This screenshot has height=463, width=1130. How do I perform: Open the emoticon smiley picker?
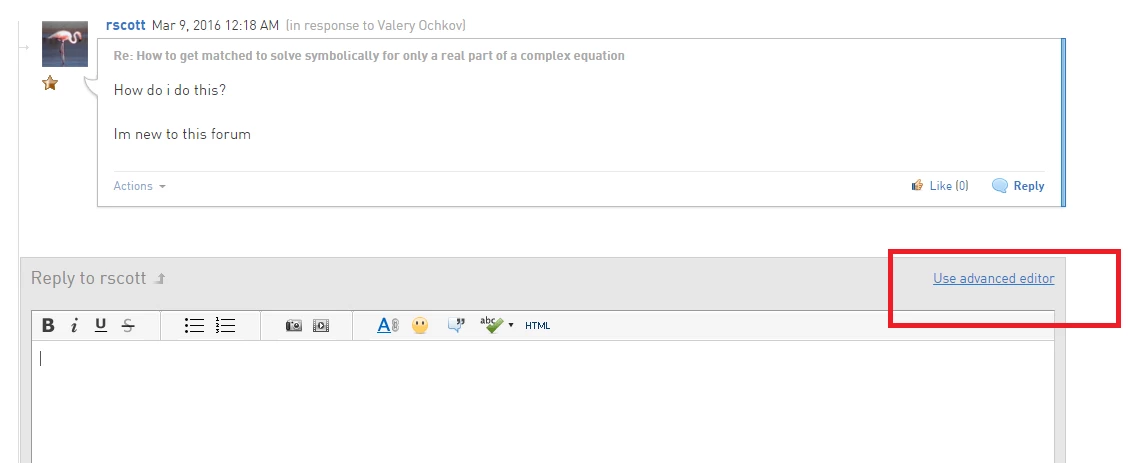(420, 325)
